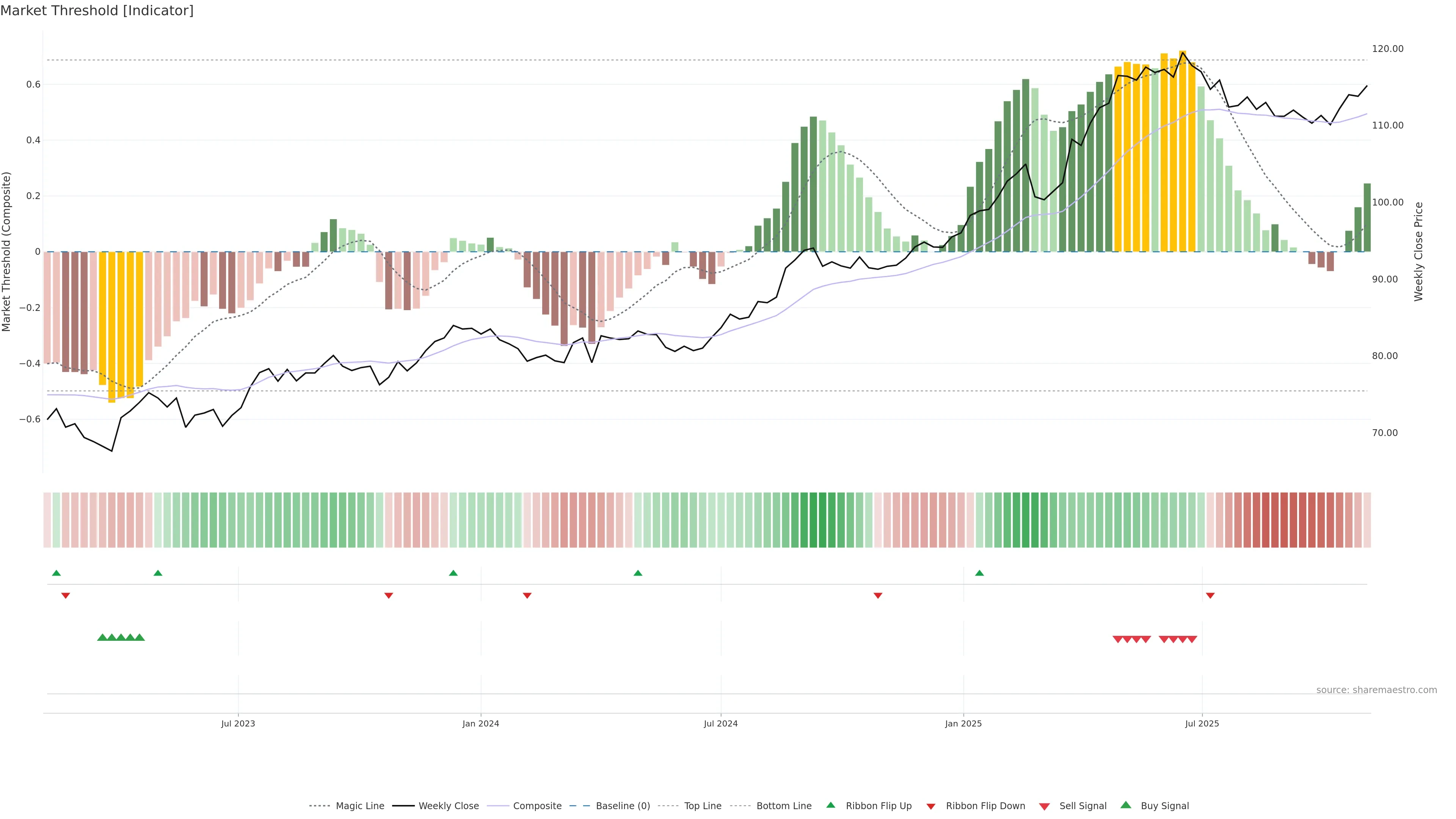Click the Market Threshold [Indicator] title

pos(97,11)
